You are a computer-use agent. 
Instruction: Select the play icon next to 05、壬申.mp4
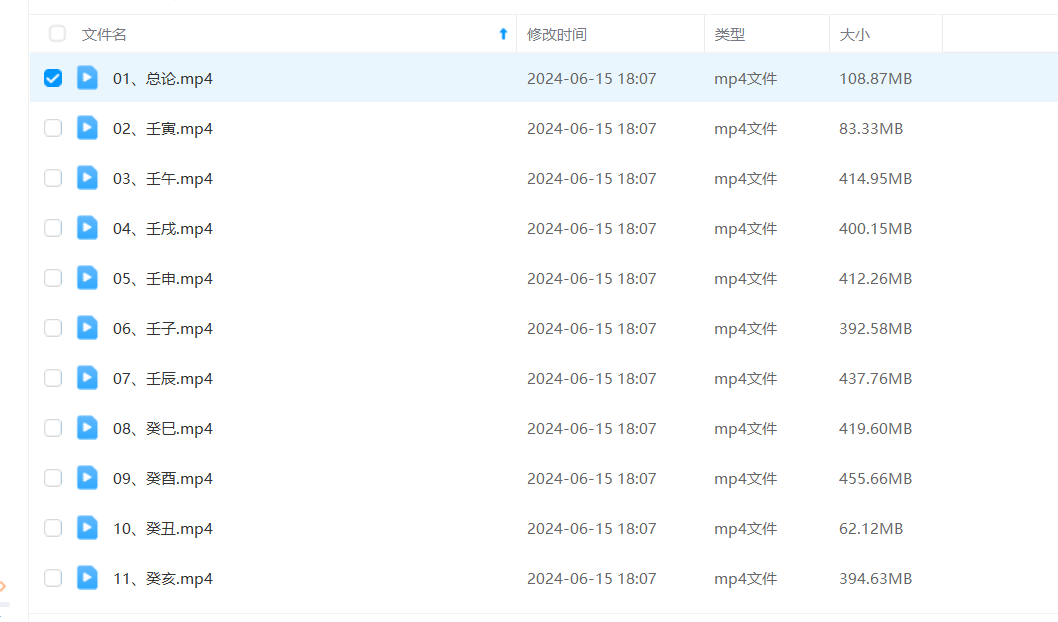point(88,278)
